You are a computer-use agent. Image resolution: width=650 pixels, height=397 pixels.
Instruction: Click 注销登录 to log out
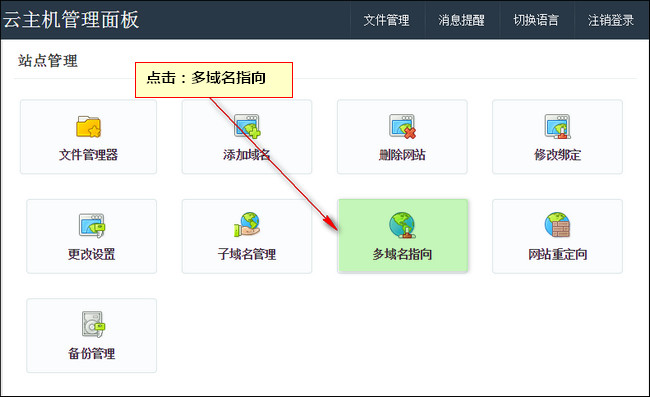(611, 20)
